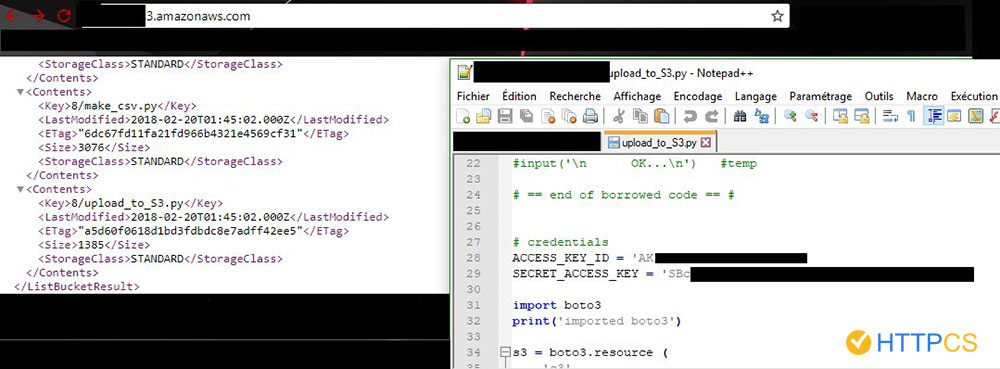This screenshot has height=369, width=1000.
Task: Click line number 31 in the margin
Action: pos(474,305)
